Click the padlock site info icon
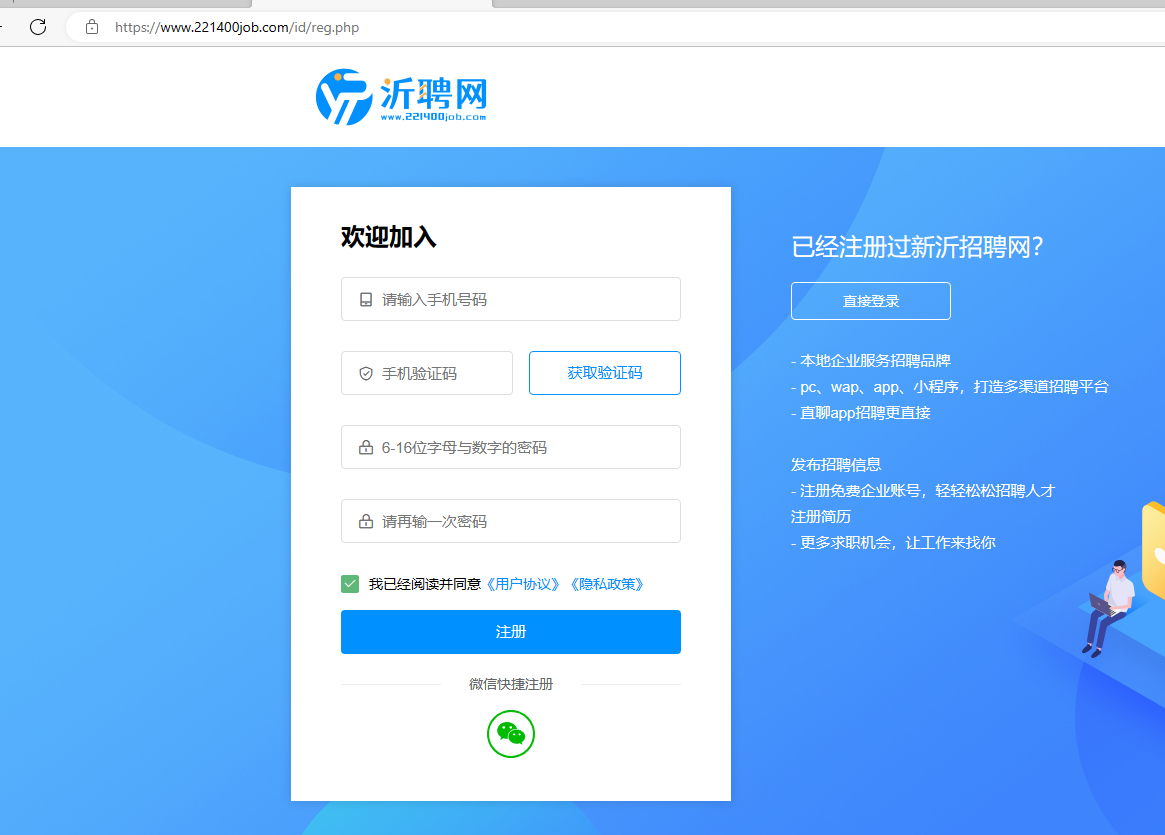Viewport: 1165px width, 835px height. pyautogui.click(x=91, y=27)
